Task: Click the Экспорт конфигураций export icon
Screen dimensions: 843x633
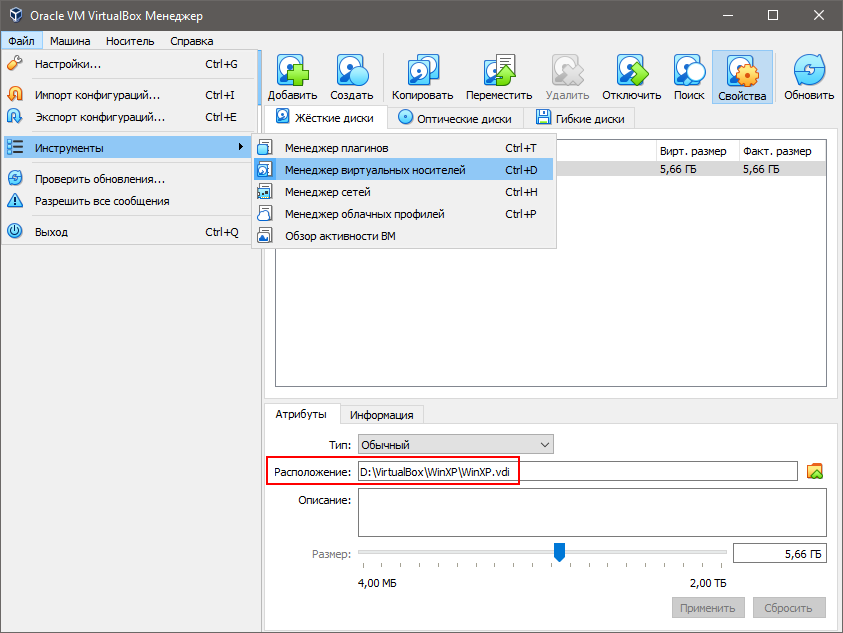Action: pyautogui.click(x=15, y=117)
